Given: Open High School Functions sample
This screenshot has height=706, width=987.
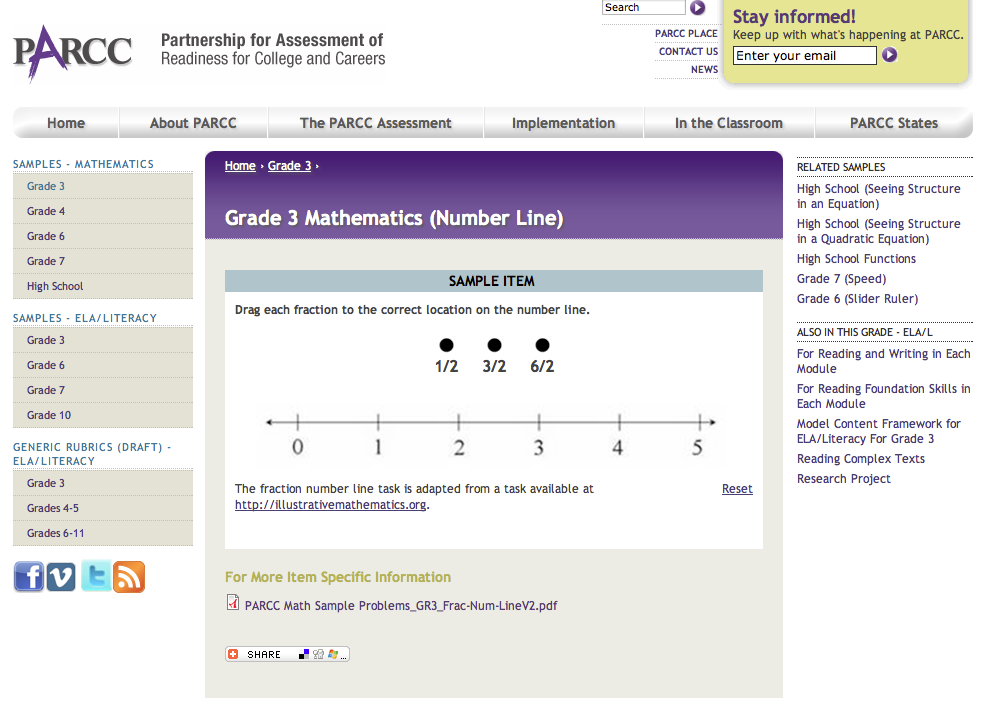Looking at the screenshot, I should click(x=856, y=259).
